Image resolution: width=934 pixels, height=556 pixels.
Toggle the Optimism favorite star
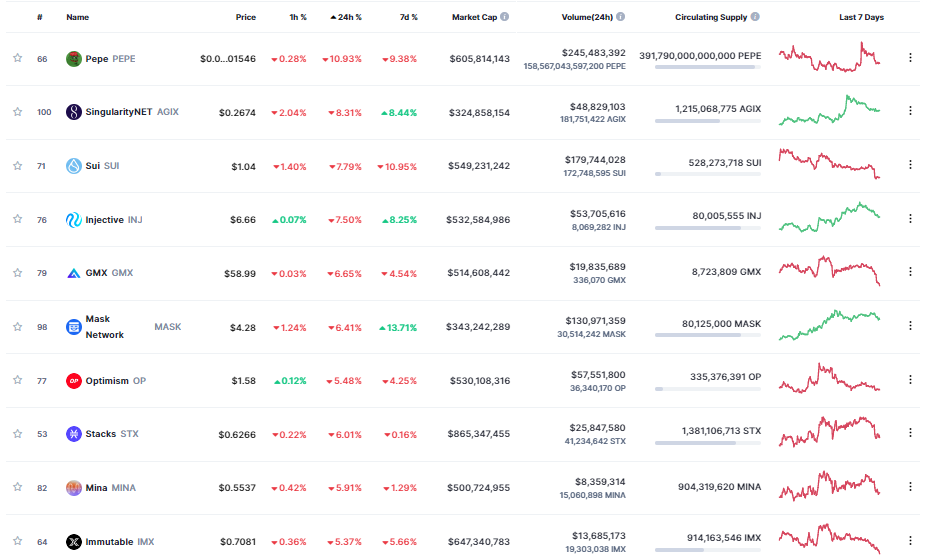18,380
